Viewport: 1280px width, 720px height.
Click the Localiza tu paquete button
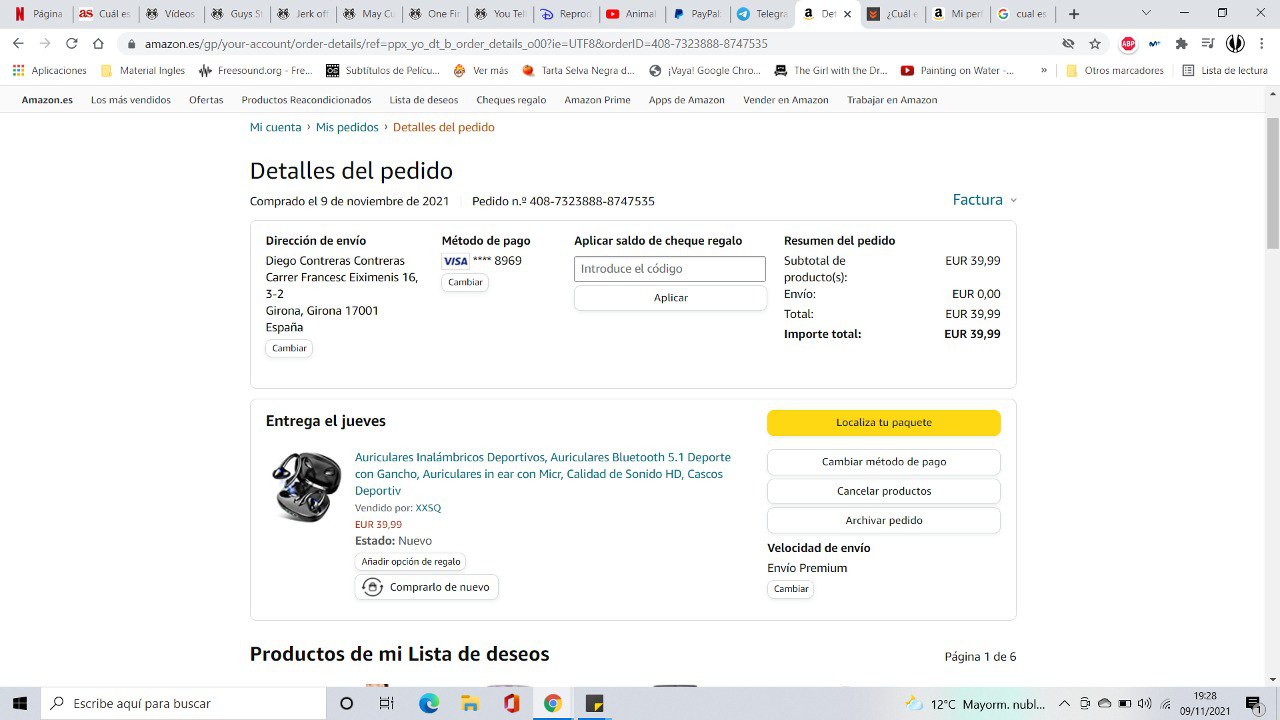(x=884, y=422)
